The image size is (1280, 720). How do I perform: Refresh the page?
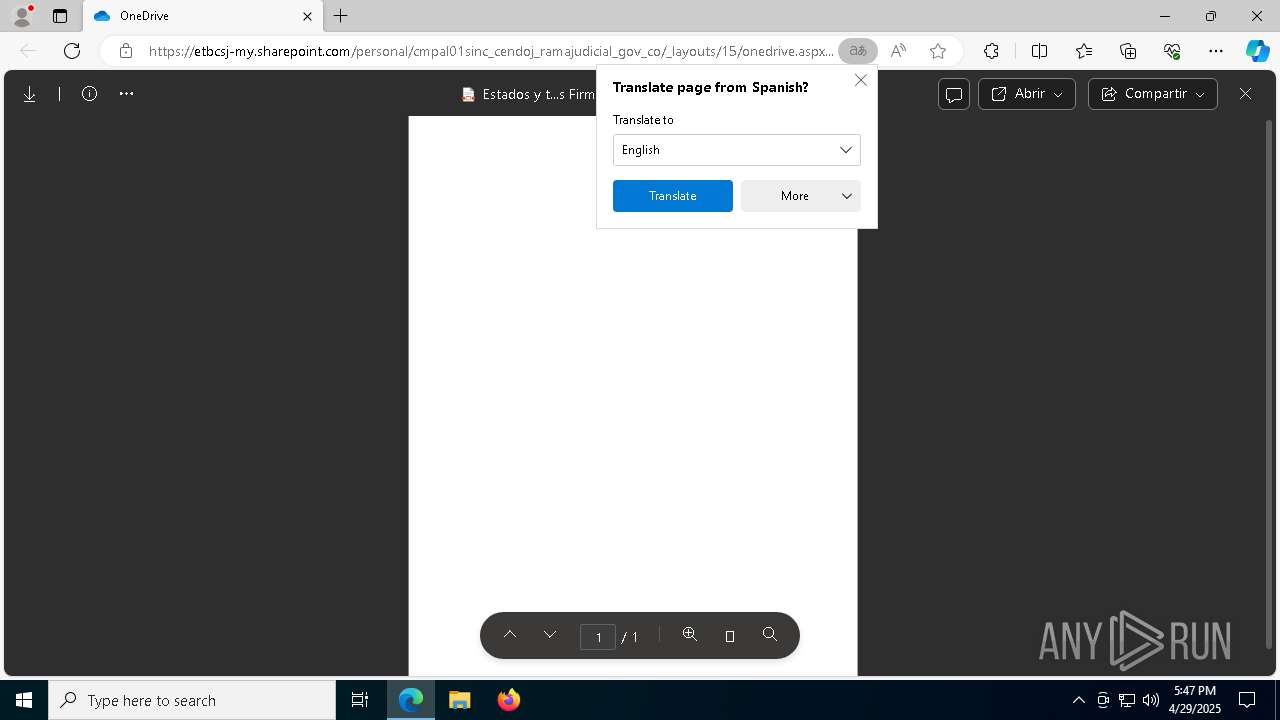tap(72, 51)
